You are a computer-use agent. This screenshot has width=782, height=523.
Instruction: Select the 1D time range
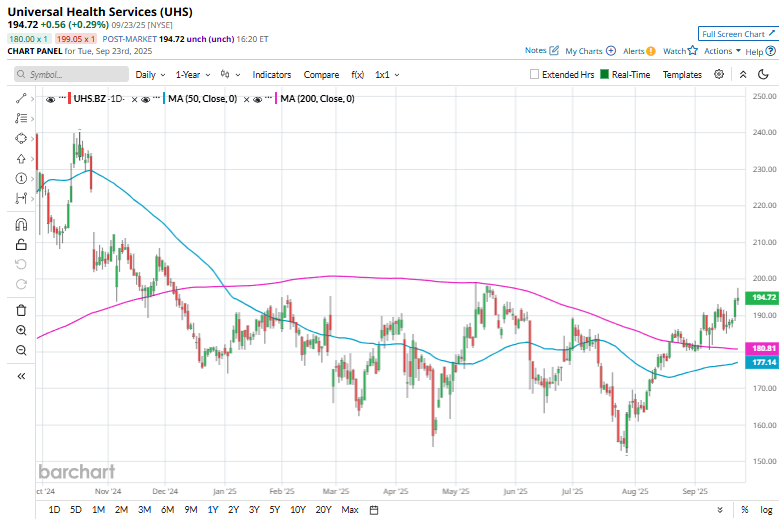click(54, 510)
